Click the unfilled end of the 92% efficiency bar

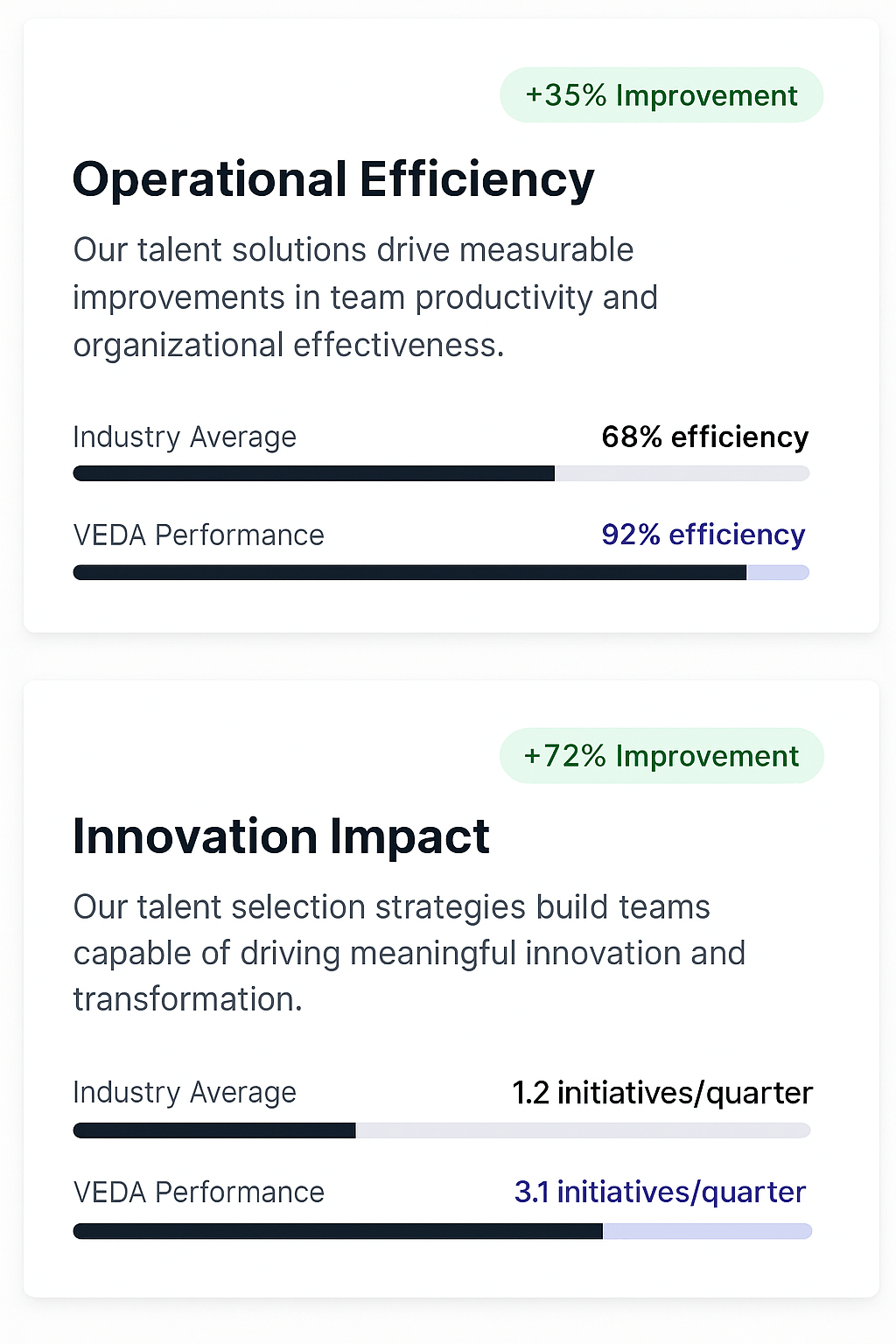coord(778,572)
